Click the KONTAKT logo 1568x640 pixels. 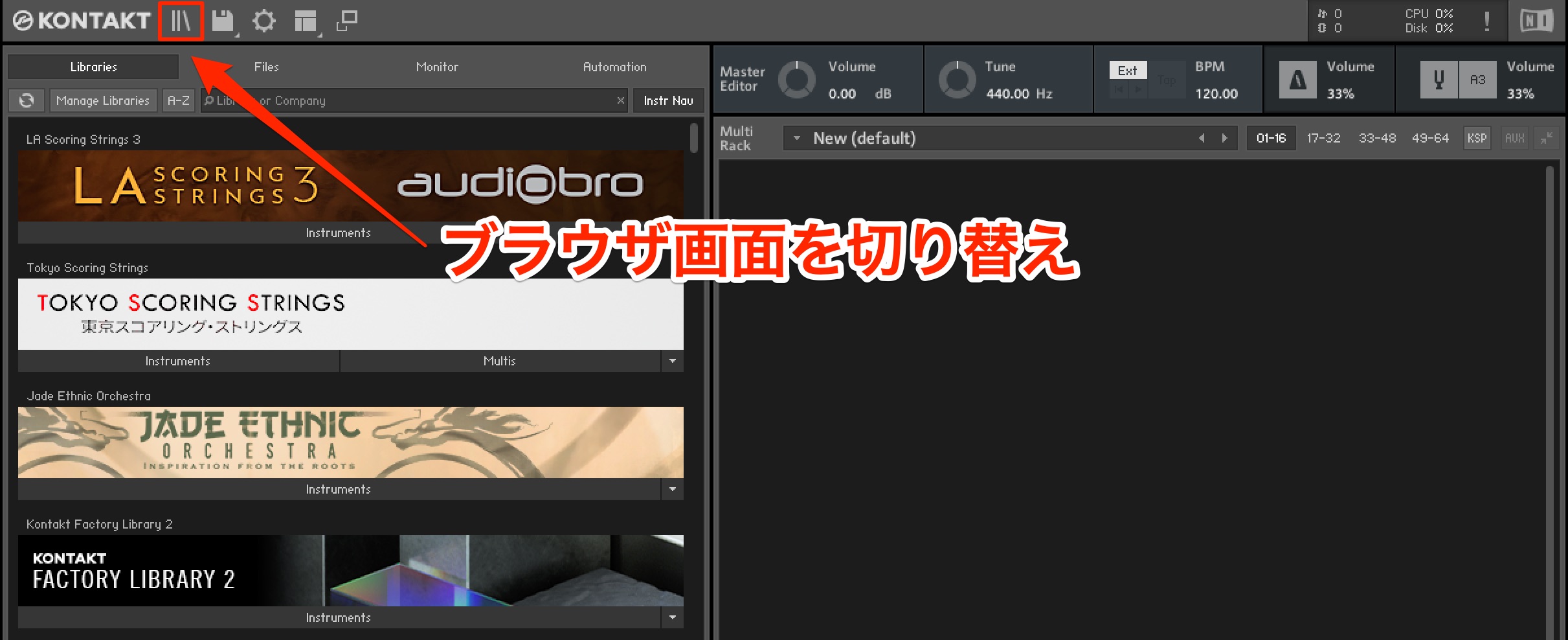point(82,21)
